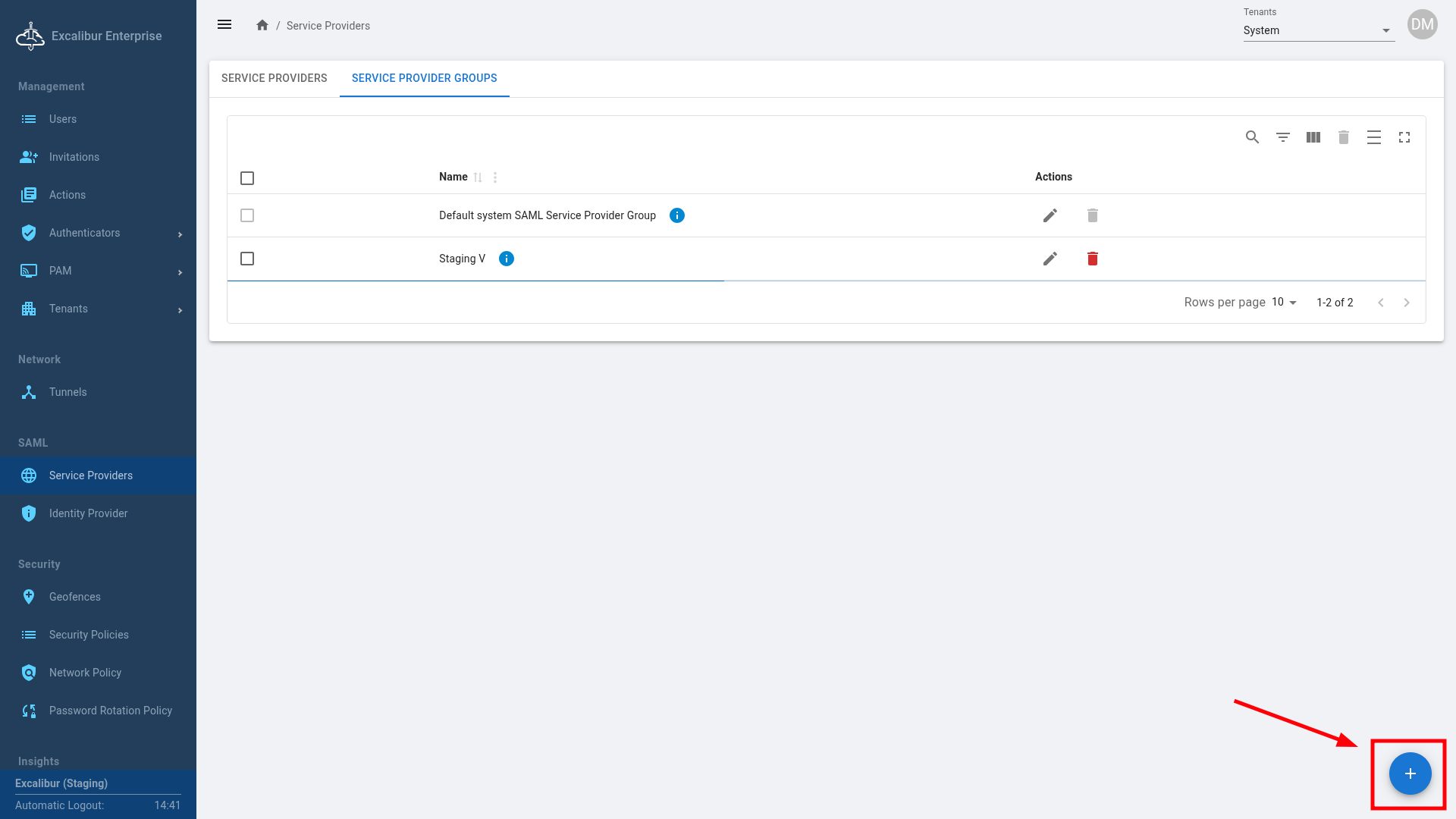
Task: Open Identity Provider in sidebar
Action: point(88,513)
